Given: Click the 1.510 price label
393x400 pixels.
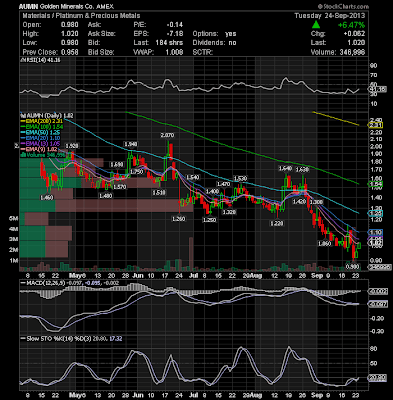Looking at the screenshot, I should (159, 192).
